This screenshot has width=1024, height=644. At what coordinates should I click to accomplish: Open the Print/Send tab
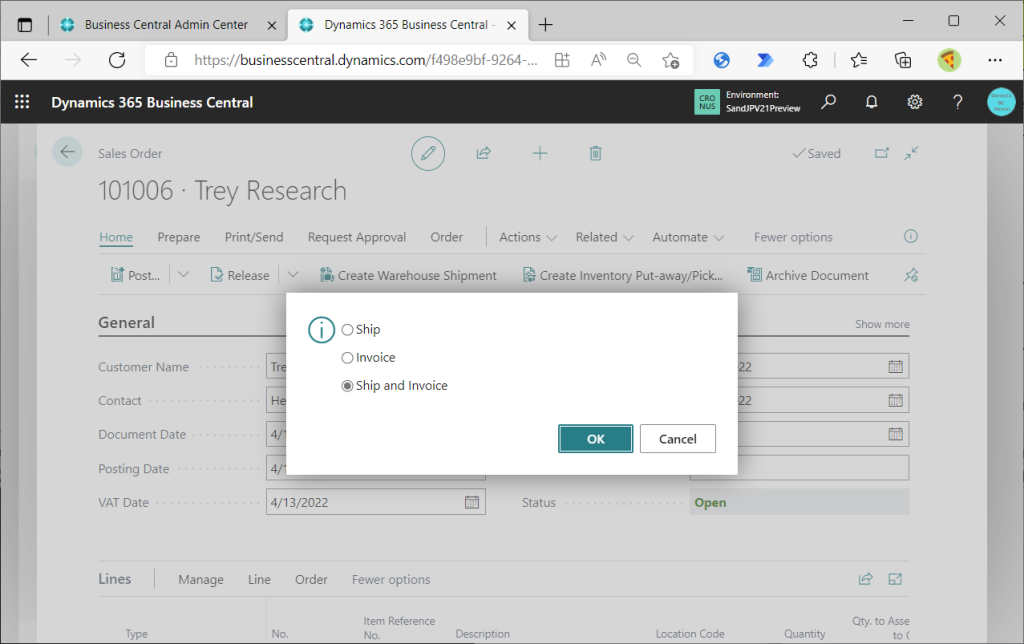[254, 237]
